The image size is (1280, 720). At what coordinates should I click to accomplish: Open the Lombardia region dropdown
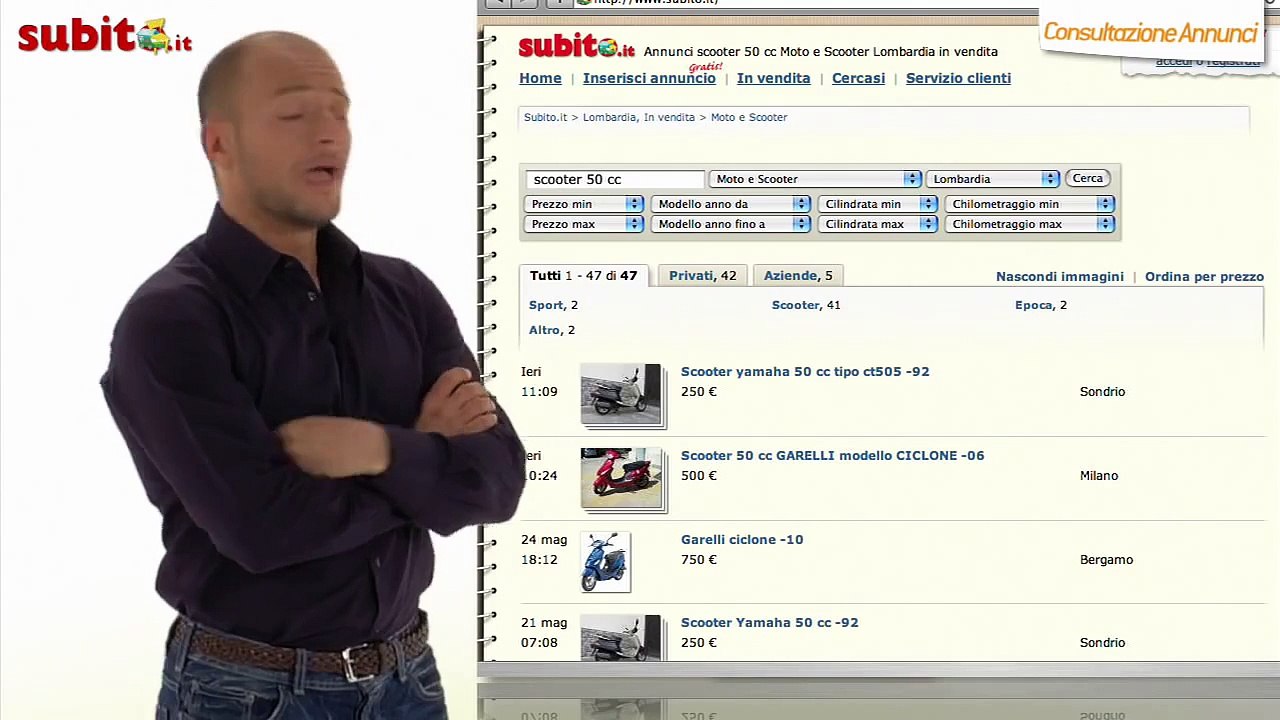tap(992, 179)
